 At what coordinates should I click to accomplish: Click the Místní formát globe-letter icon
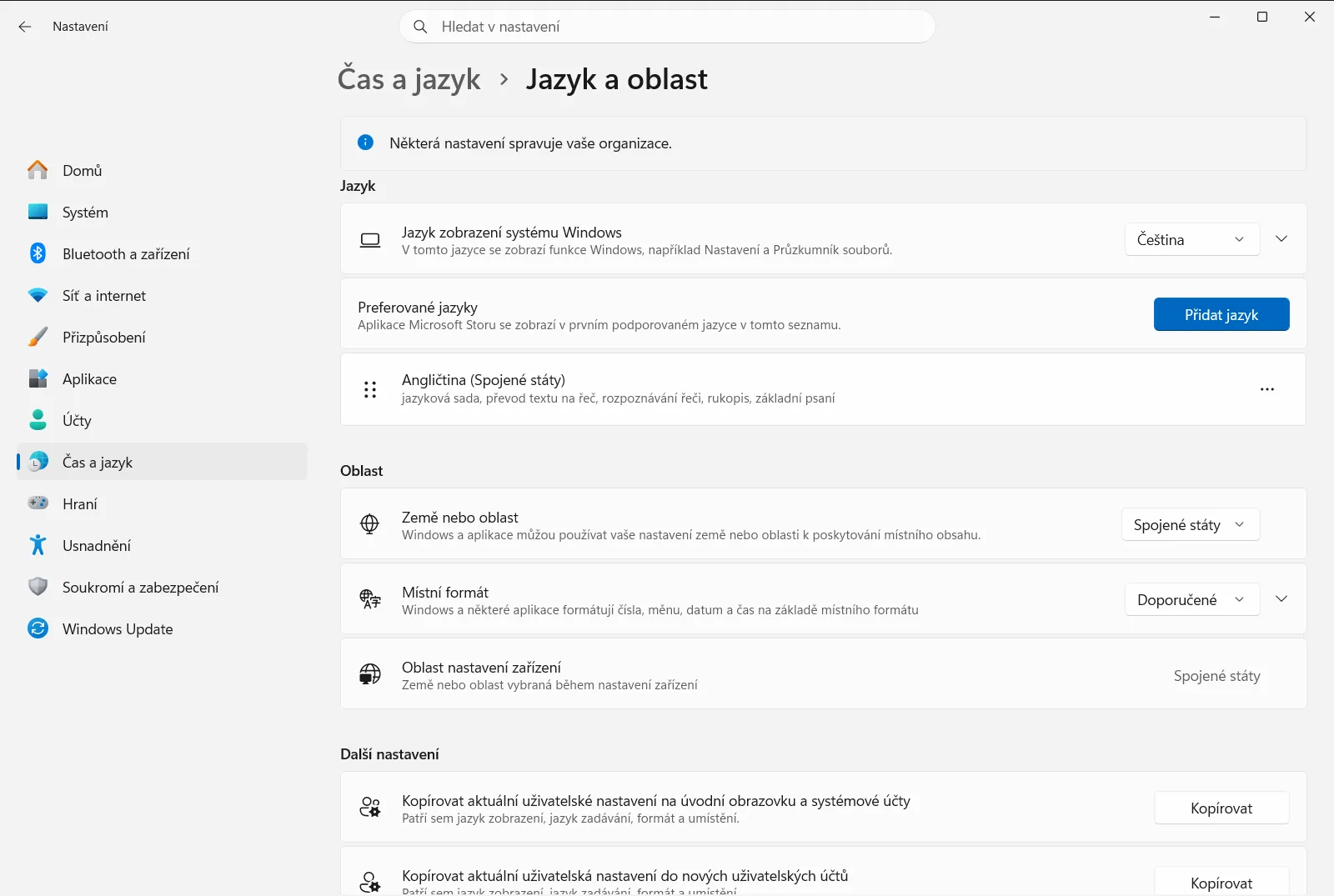point(370,599)
